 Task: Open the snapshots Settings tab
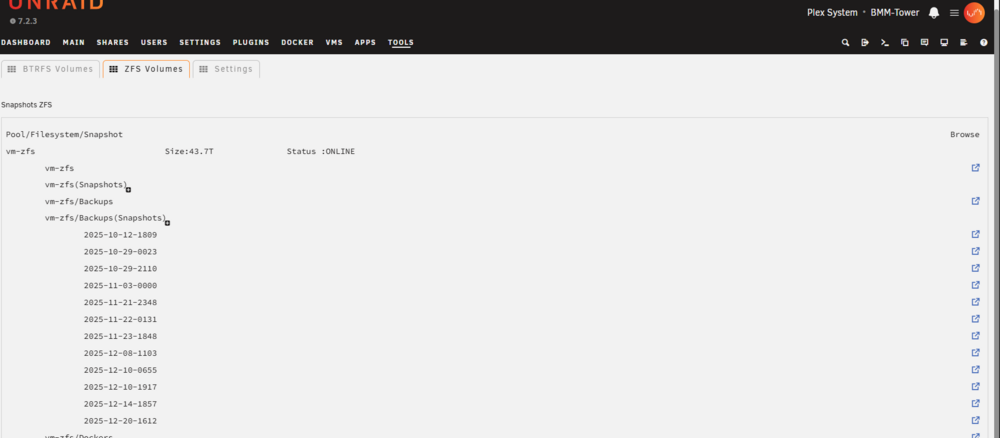coord(226,69)
